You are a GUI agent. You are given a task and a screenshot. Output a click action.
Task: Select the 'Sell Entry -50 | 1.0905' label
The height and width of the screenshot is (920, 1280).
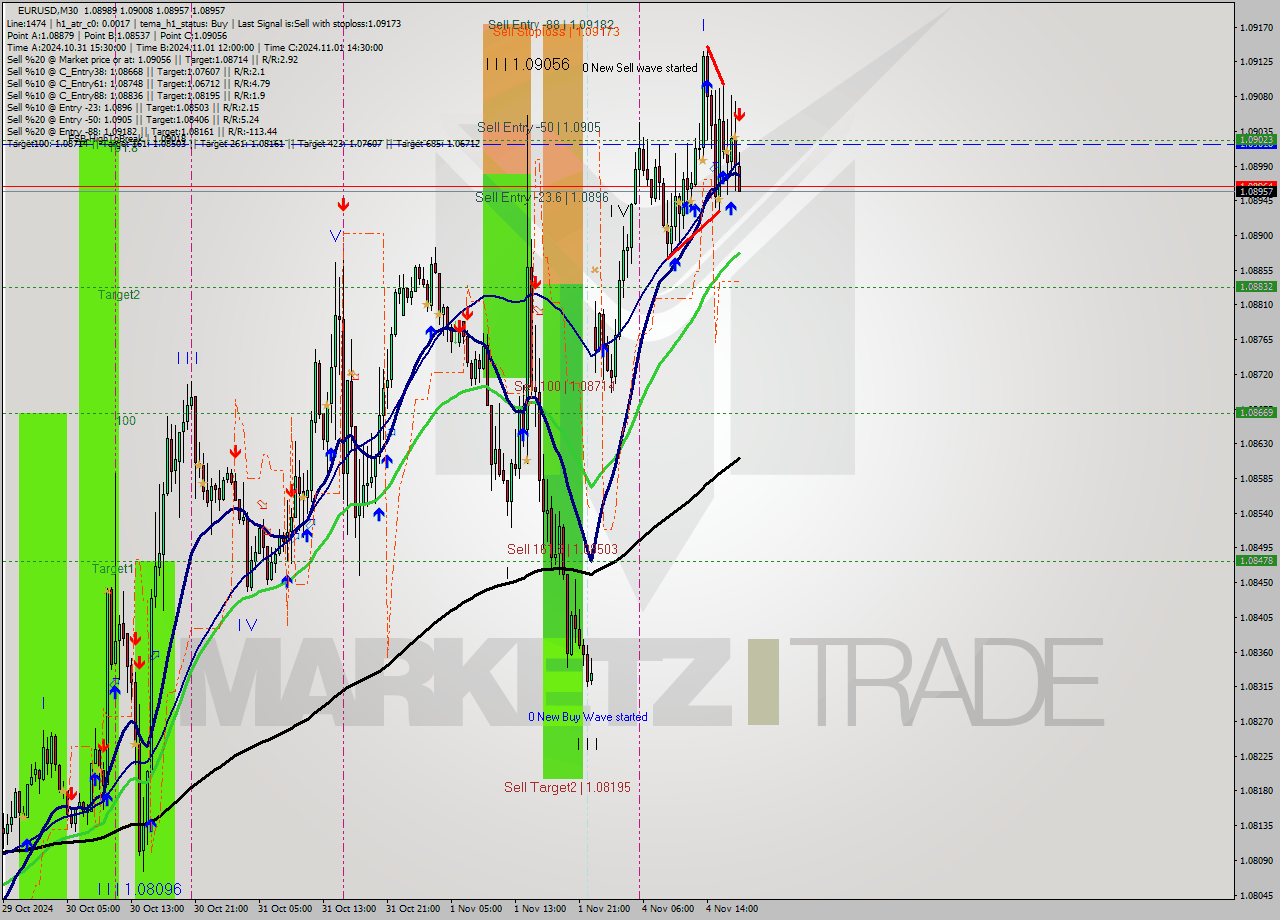tap(539, 127)
